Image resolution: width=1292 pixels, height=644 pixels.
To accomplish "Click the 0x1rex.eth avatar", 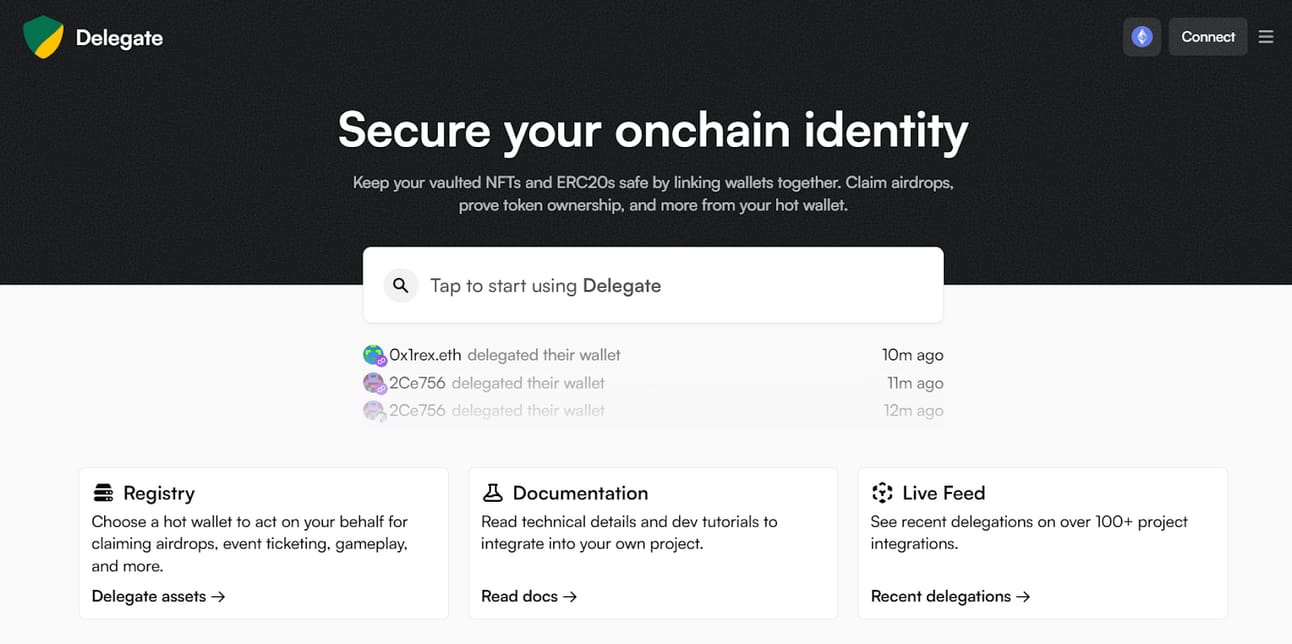I will pos(374,355).
